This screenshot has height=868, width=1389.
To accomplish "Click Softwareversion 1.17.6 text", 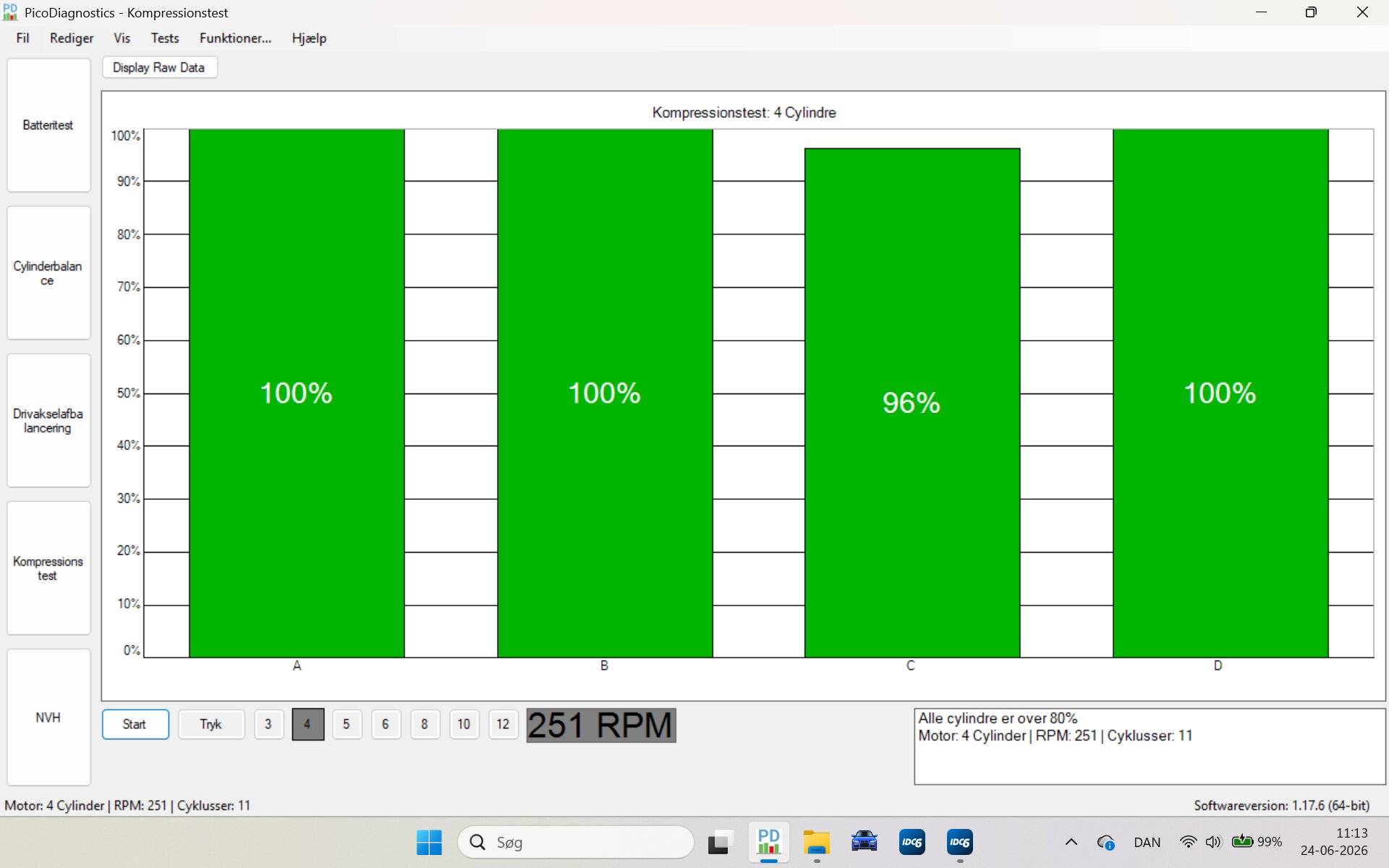I will pyautogui.click(x=1281, y=805).
